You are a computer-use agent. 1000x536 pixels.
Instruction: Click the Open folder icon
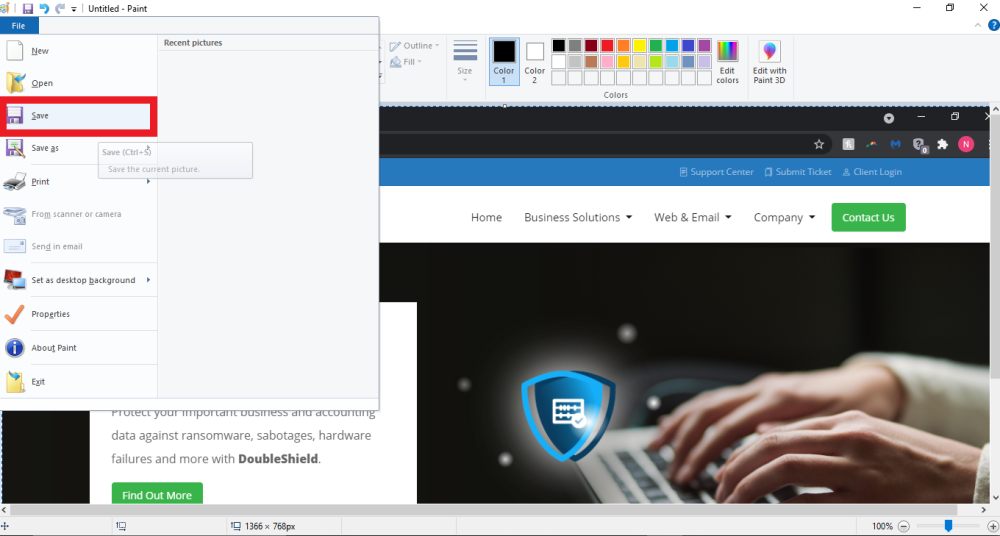pyautogui.click(x=15, y=83)
